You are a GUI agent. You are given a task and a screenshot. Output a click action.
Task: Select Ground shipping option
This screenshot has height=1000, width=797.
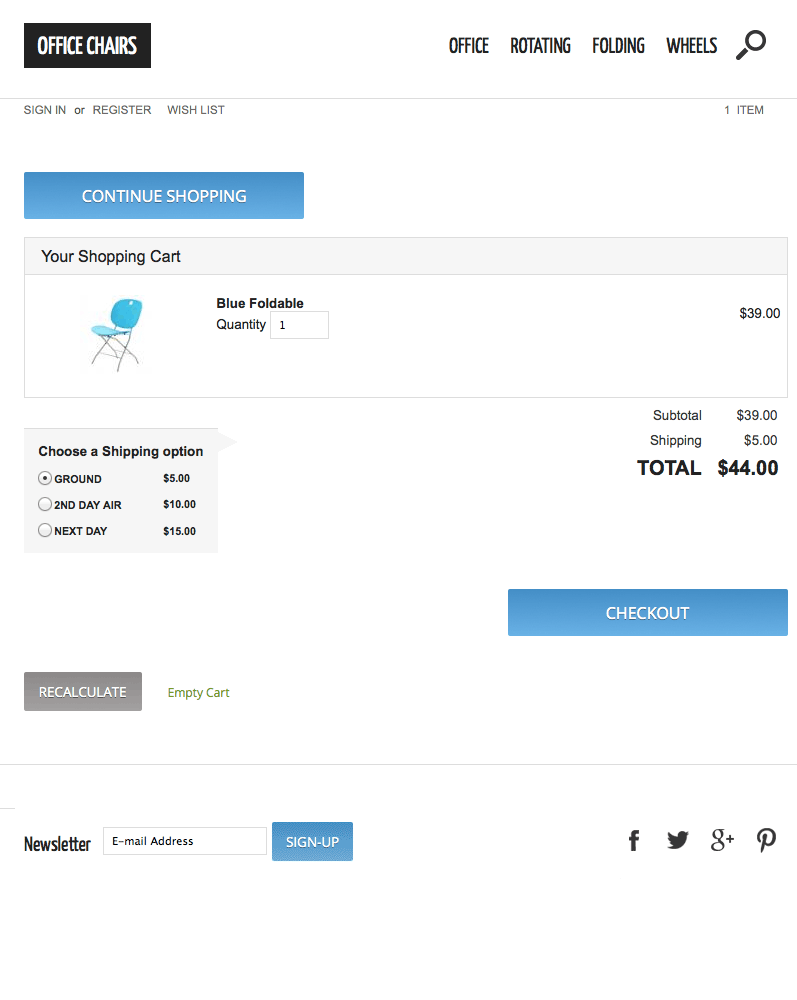[45, 478]
